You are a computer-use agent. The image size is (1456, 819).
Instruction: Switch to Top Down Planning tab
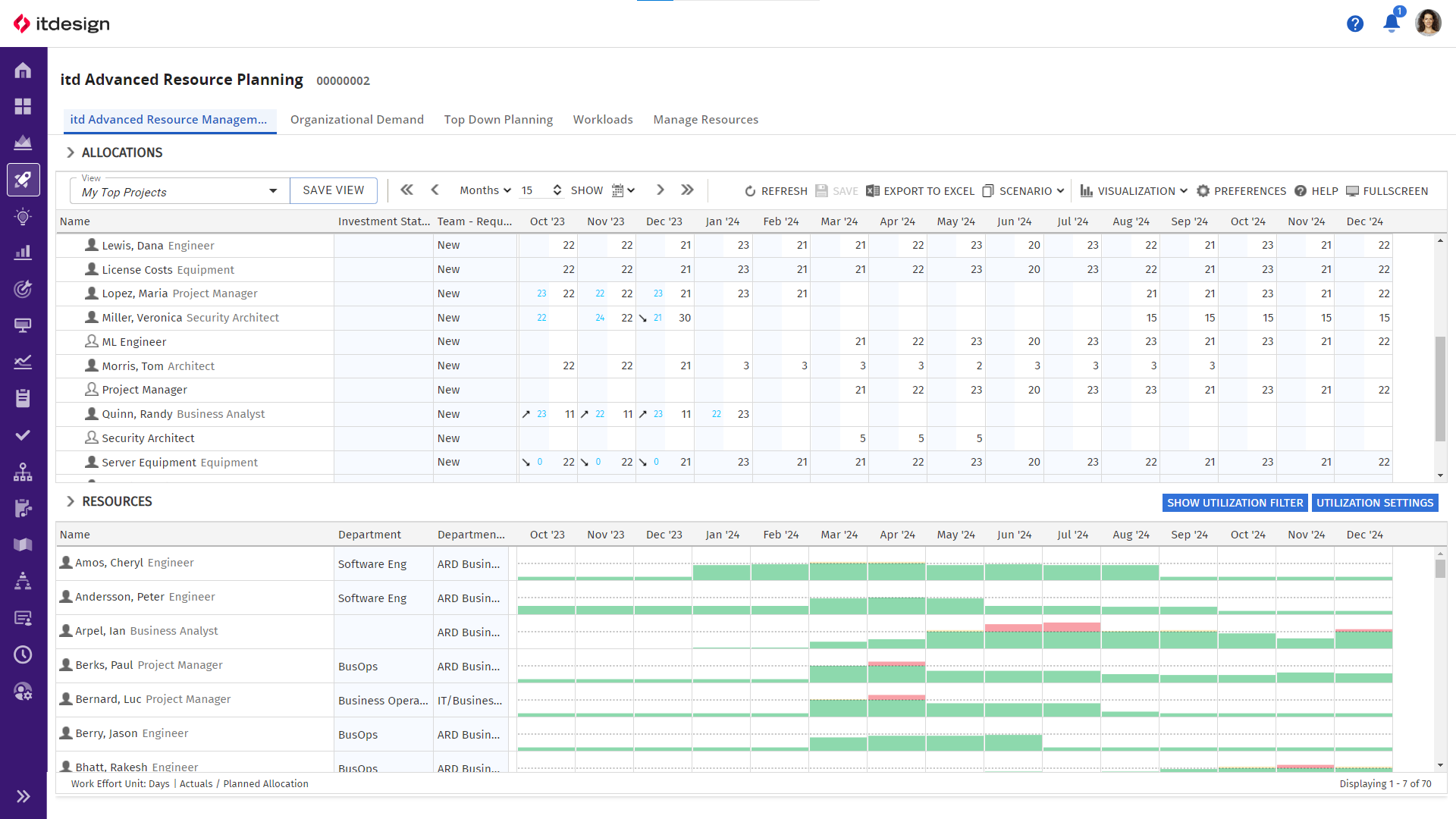coord(498,120)
